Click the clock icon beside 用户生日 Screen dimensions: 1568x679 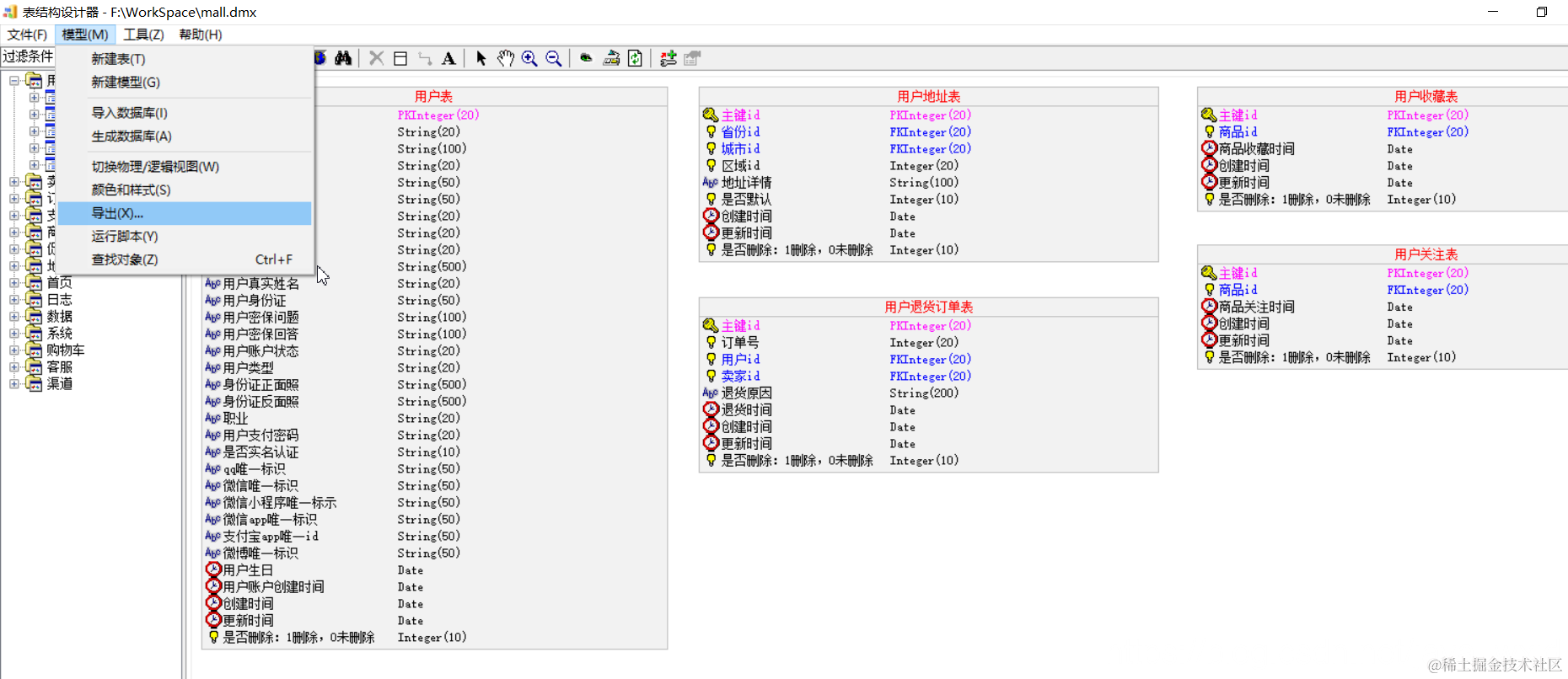[x=213, y=569]
